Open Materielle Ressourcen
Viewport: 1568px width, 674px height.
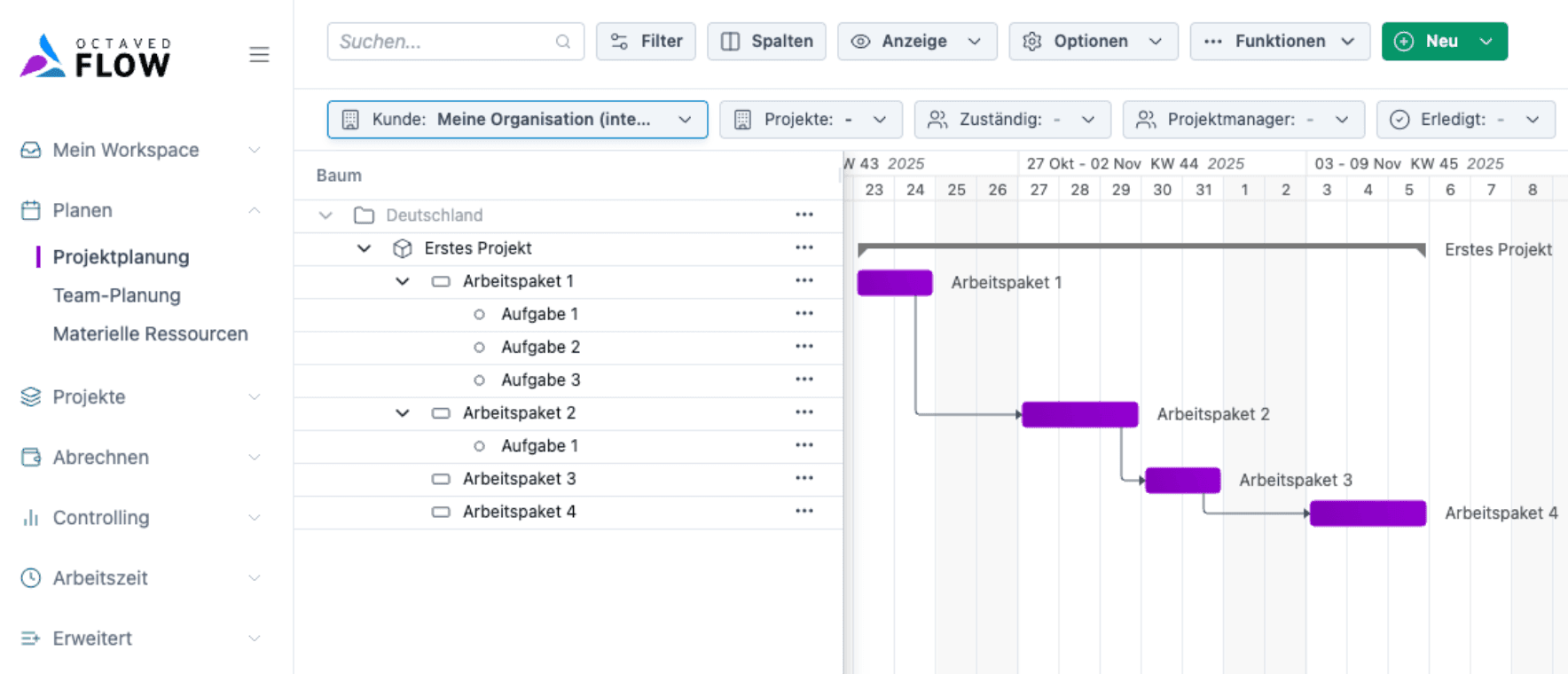[151, 334]
